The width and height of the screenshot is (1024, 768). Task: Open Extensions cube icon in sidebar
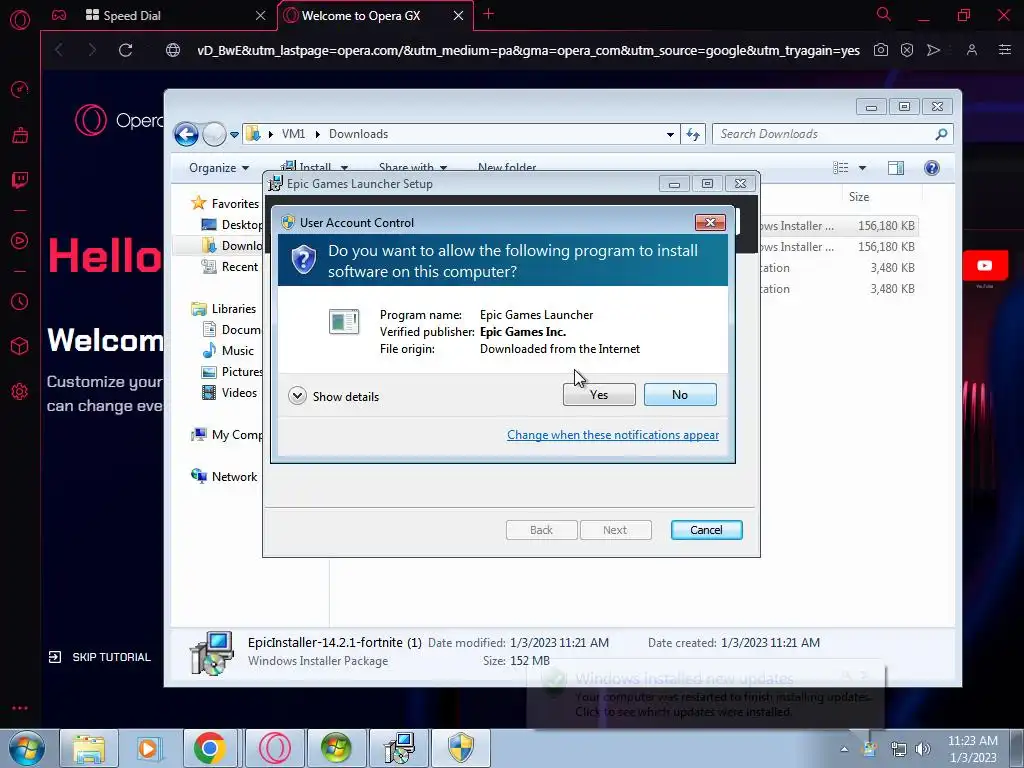pyautogui.click(x=20, y=346)
